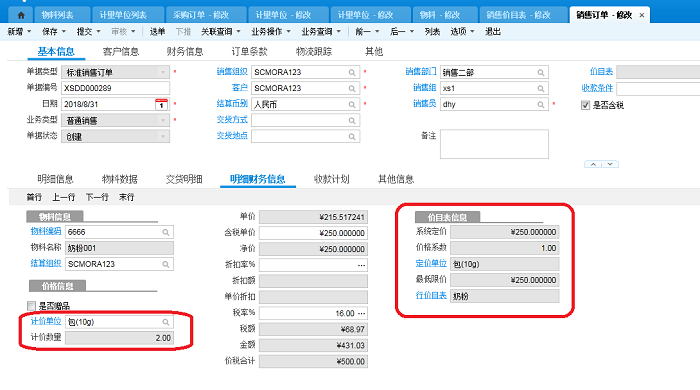Search 销售组织 lookup icon
This screenshot has height=390, width=700.
coord(352,72)
